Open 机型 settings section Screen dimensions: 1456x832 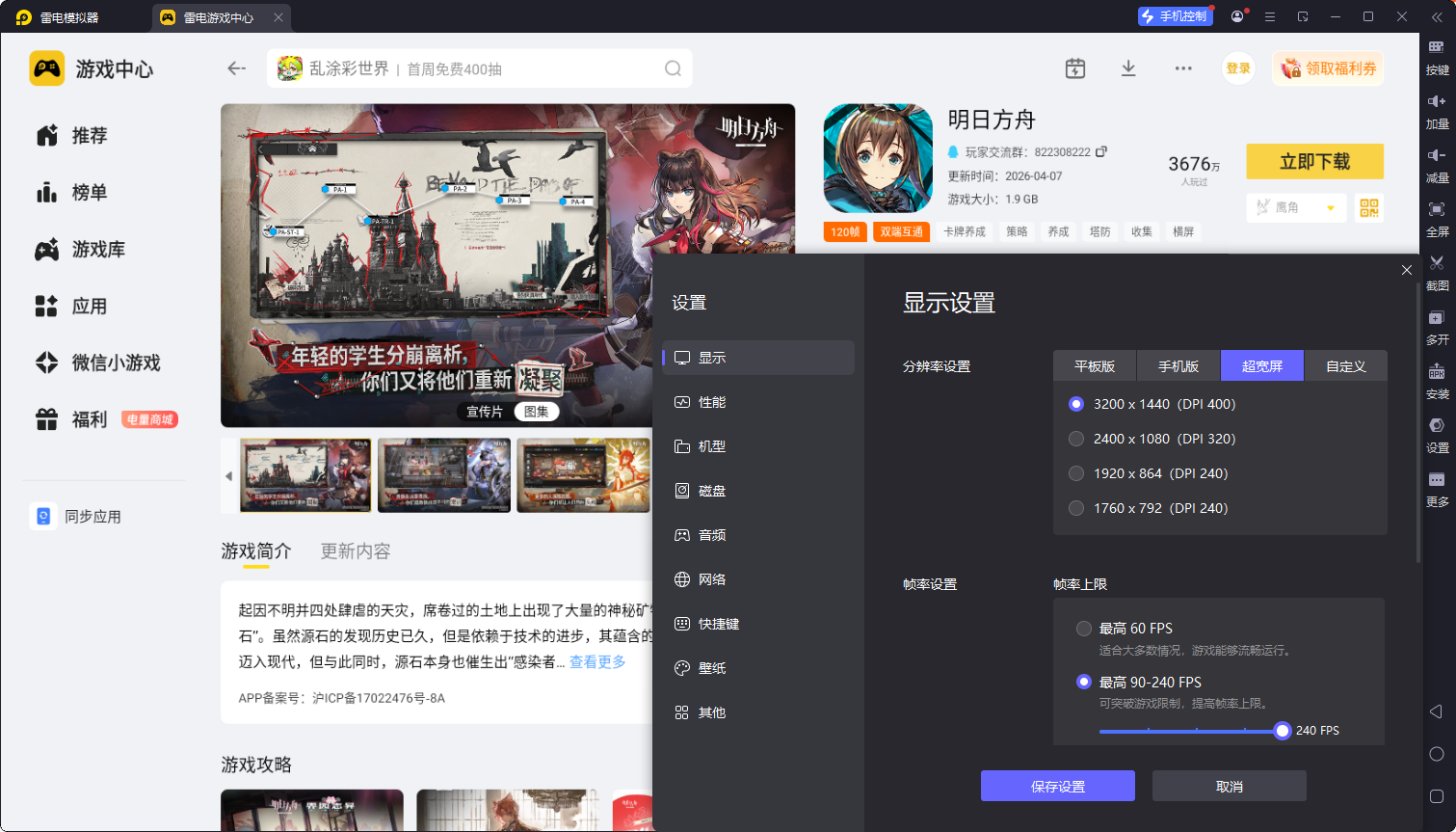758,446
